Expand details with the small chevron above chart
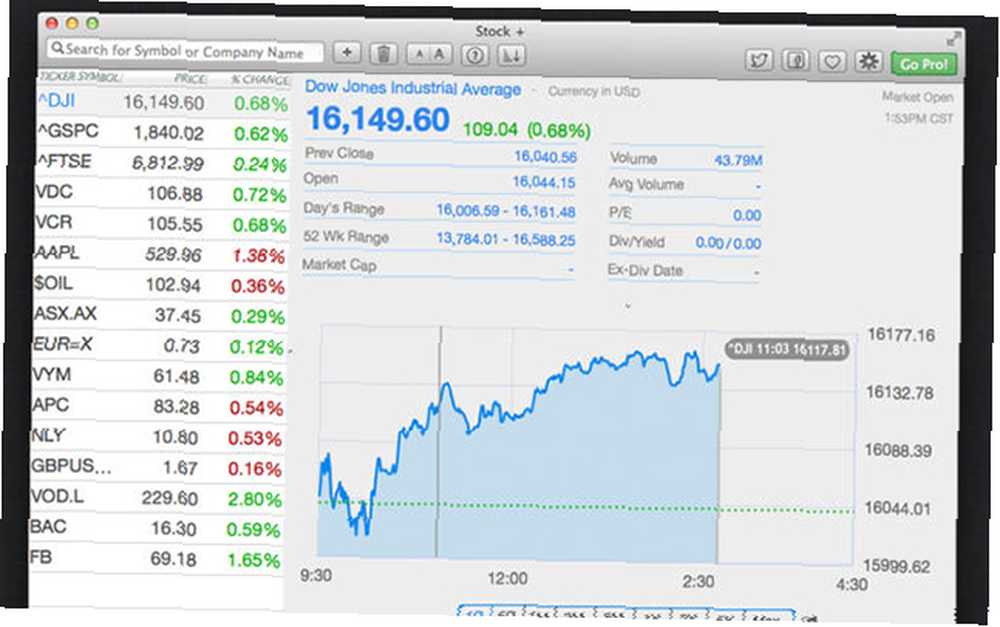The height and width of the screenshot is (627, 1000). [x=628, y=306]
